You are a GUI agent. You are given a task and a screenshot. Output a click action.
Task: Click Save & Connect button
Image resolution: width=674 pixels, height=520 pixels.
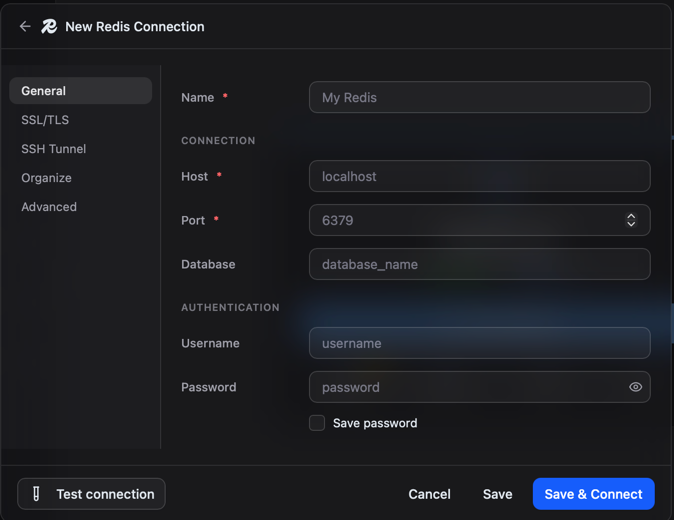point(594,494)
